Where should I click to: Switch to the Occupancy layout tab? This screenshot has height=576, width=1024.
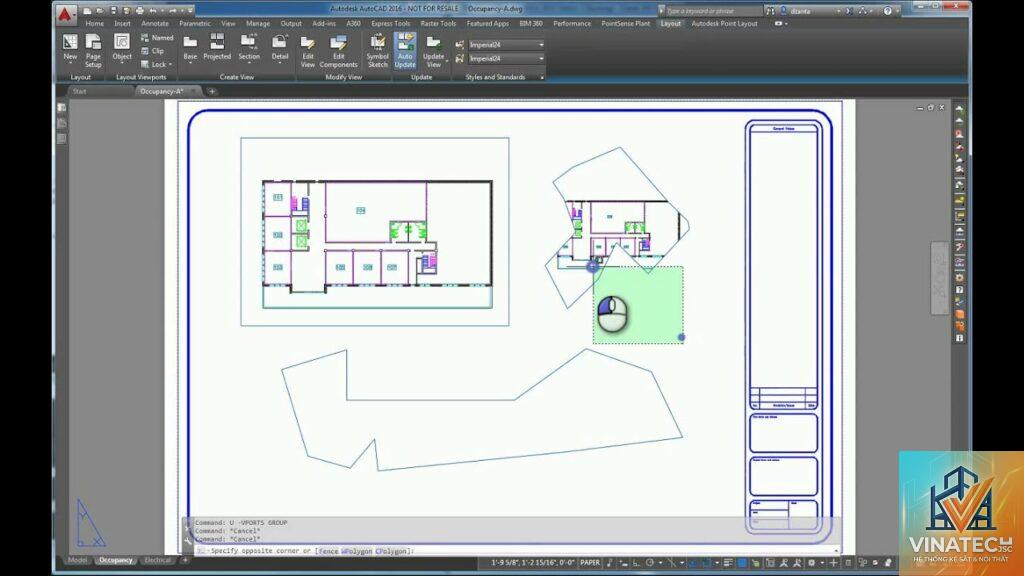pyautogui.click(x=116, y=560)
